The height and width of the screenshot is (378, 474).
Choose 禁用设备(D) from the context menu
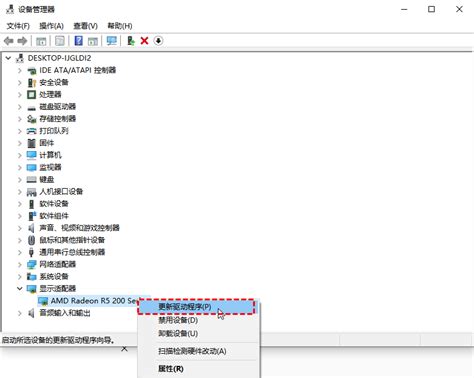click(199, 320)
